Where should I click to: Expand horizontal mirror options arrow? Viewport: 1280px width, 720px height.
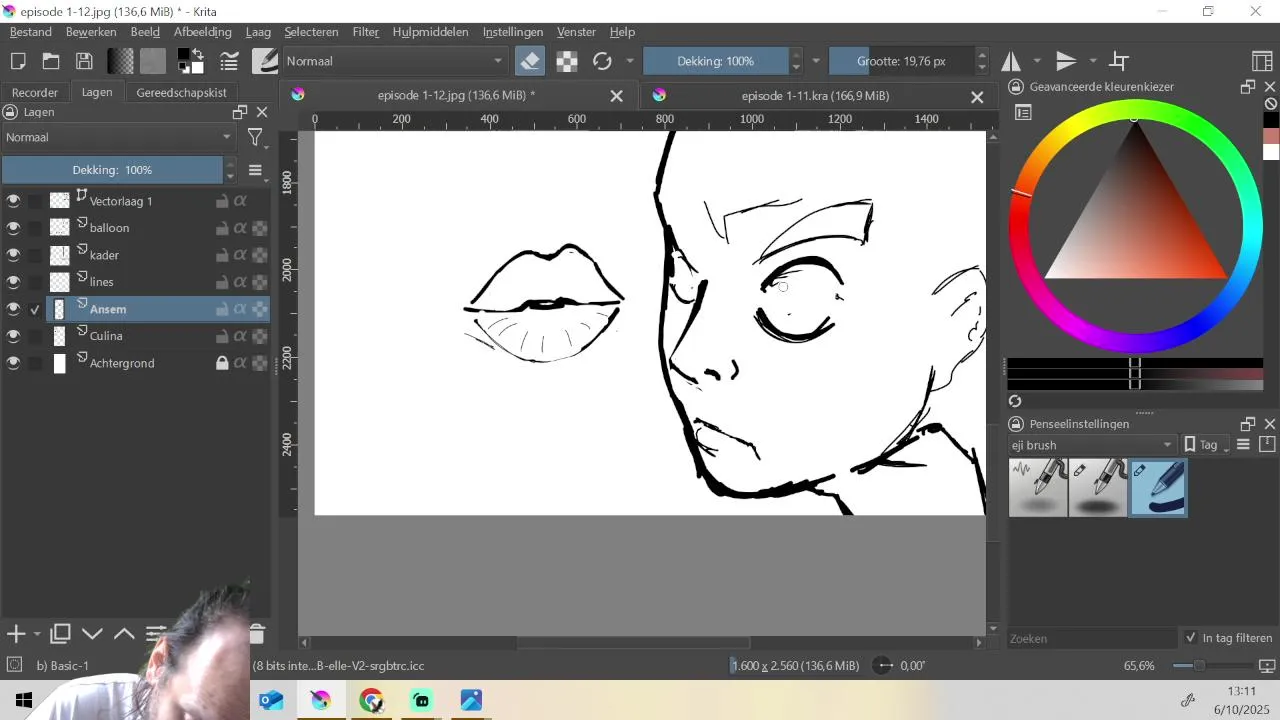1037,61
